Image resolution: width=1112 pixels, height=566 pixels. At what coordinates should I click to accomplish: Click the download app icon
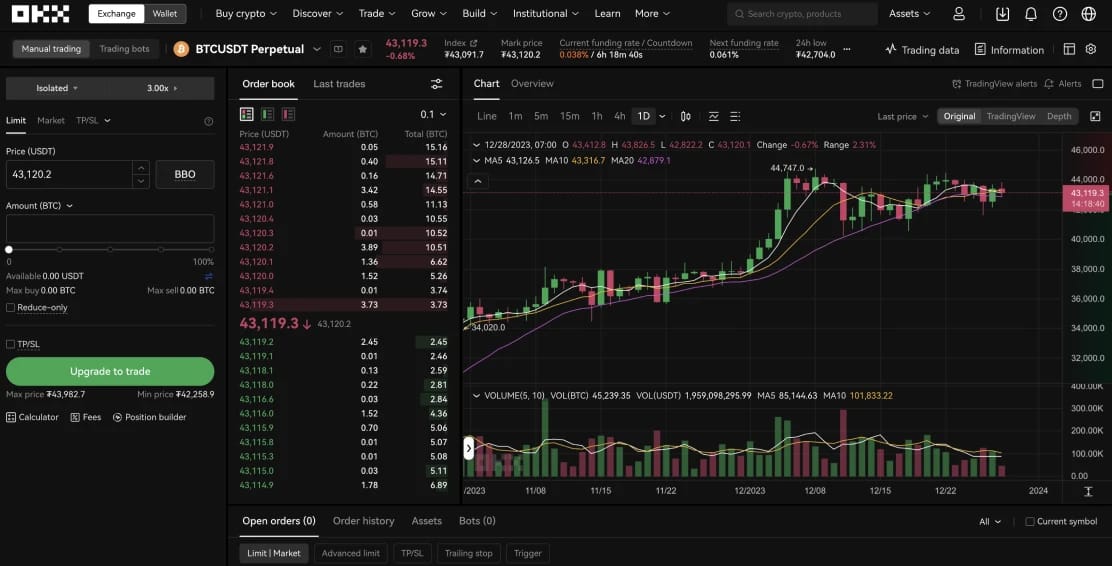point(1002,13)
